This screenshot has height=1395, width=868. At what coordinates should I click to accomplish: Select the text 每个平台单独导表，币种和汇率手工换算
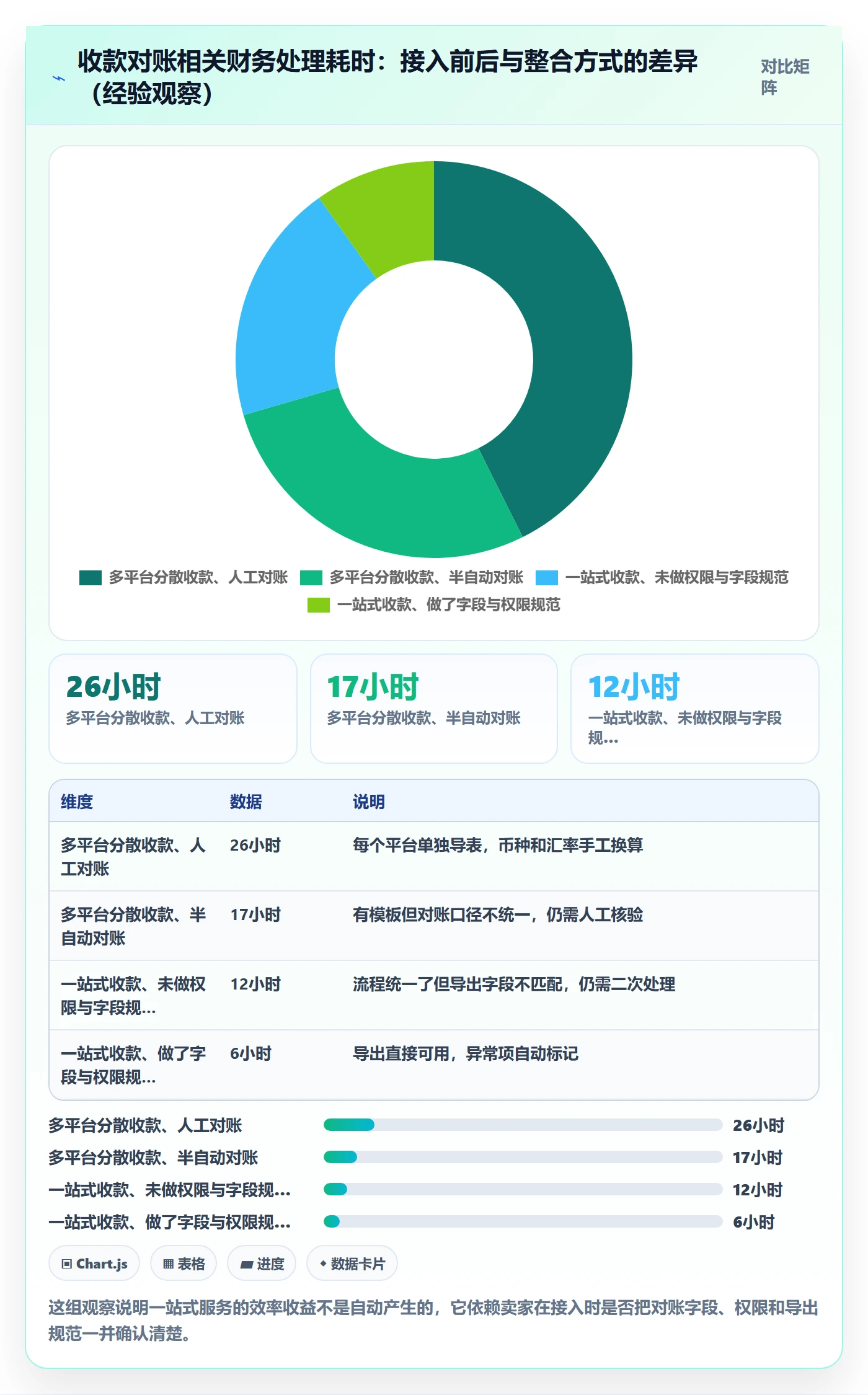(498, 845)
